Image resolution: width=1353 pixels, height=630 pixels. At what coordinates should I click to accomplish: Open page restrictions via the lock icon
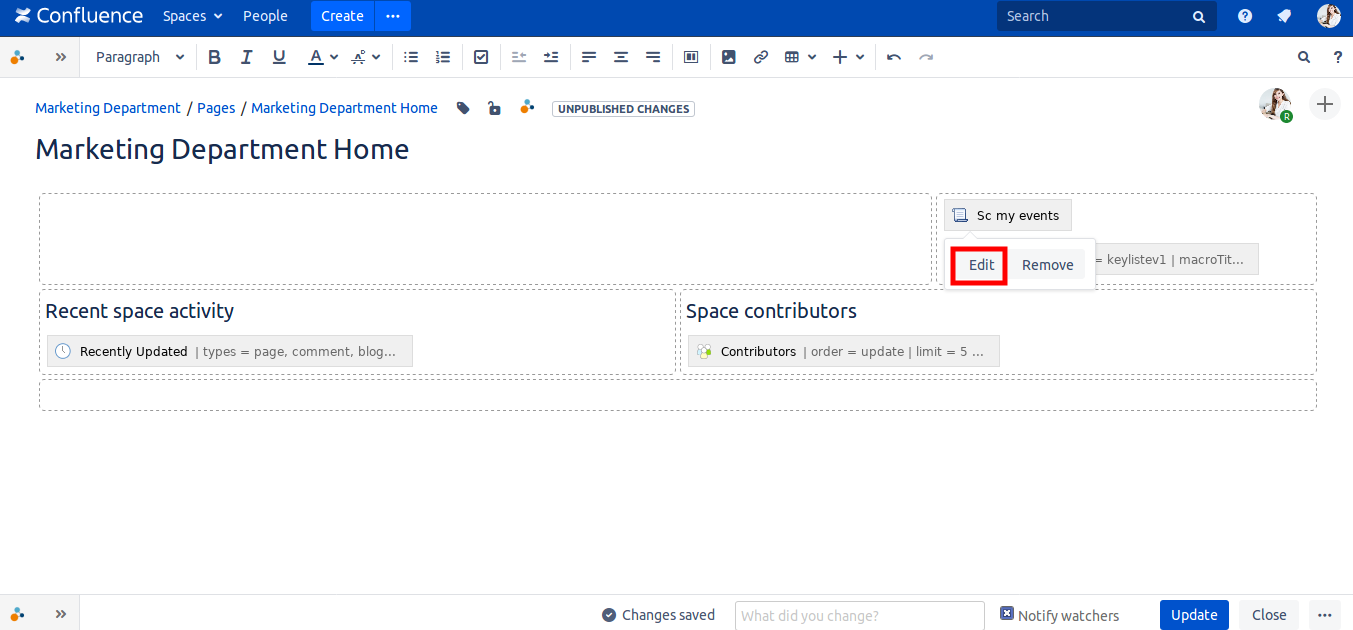[494, 108]
